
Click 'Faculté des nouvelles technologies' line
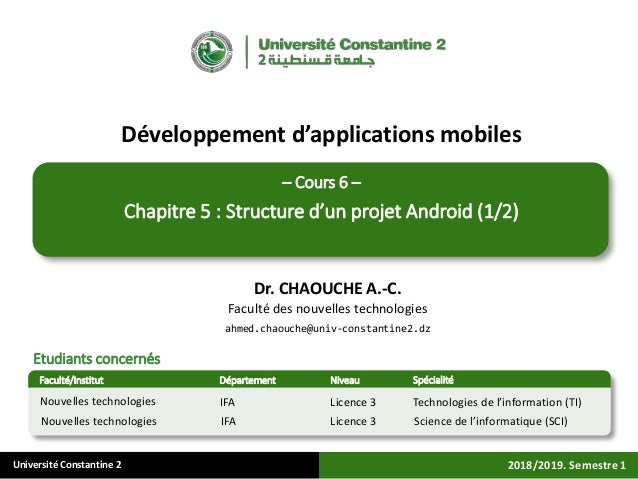[x=328, y=309]
